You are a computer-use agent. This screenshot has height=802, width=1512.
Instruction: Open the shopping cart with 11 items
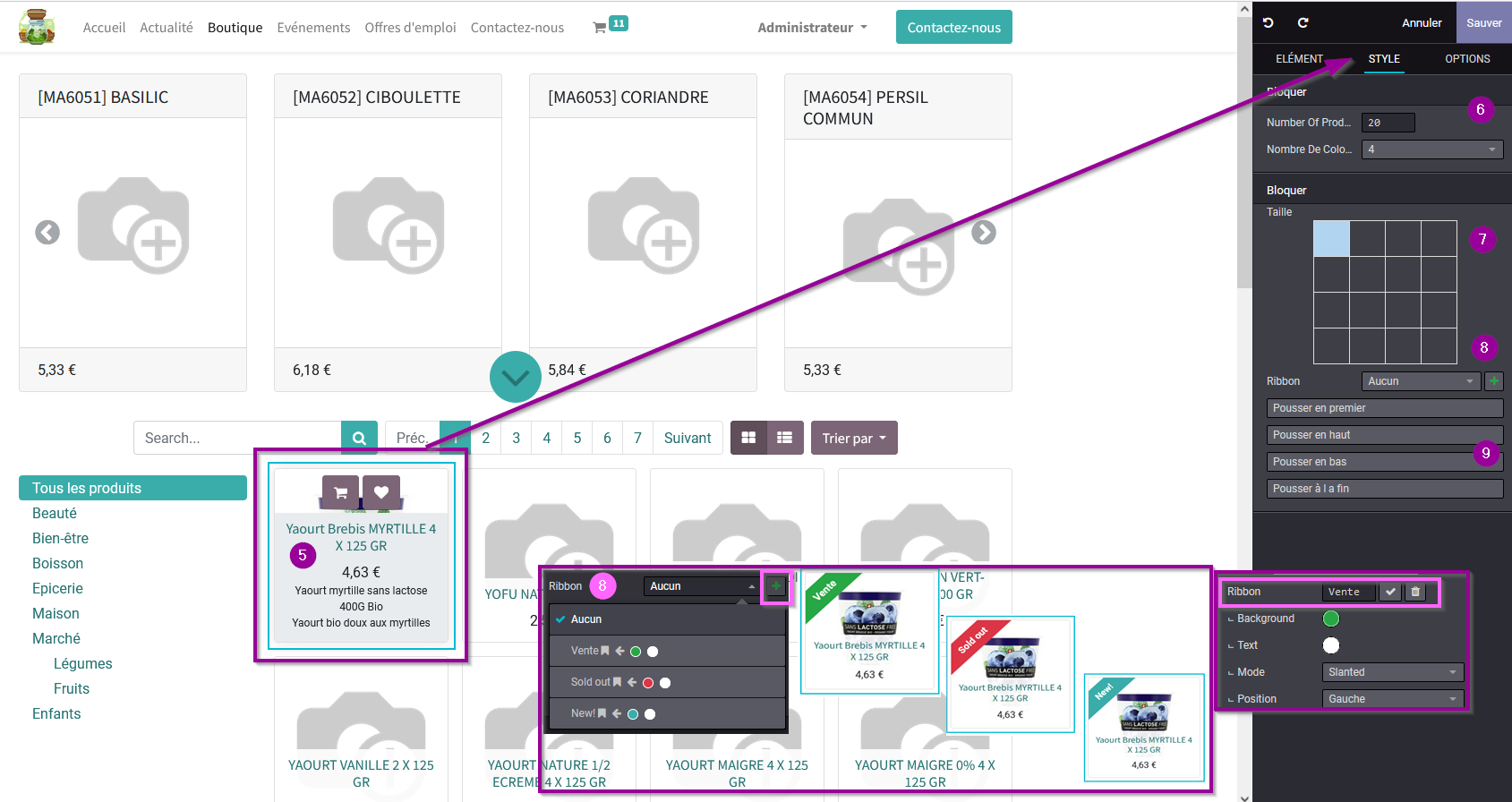610,26
